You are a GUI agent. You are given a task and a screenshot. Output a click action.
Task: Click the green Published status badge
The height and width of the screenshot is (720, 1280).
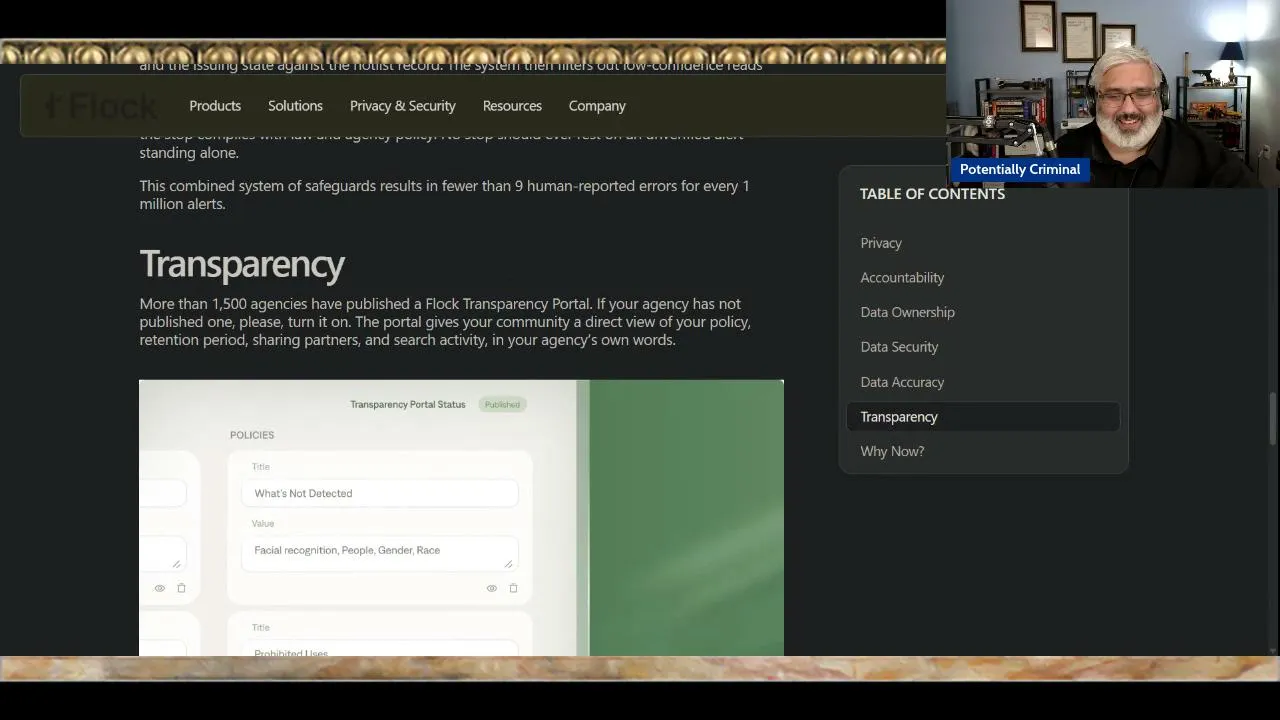tap(502, 405)
